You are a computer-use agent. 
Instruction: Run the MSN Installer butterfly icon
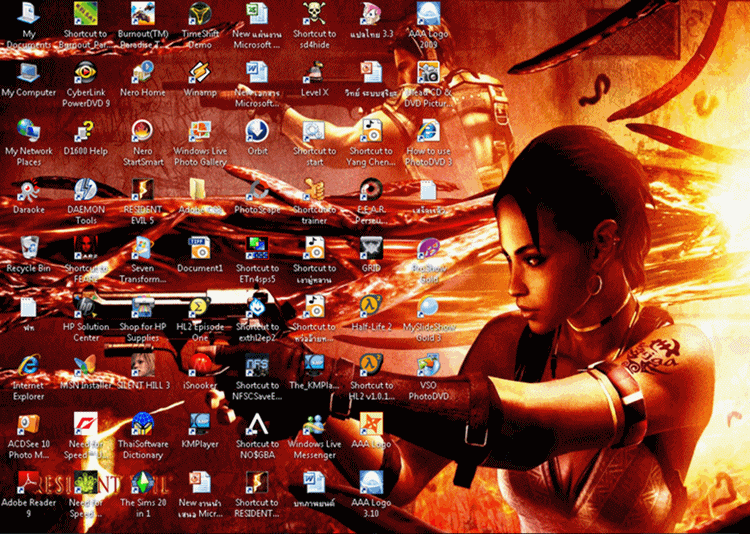click(x=86, y=365)
